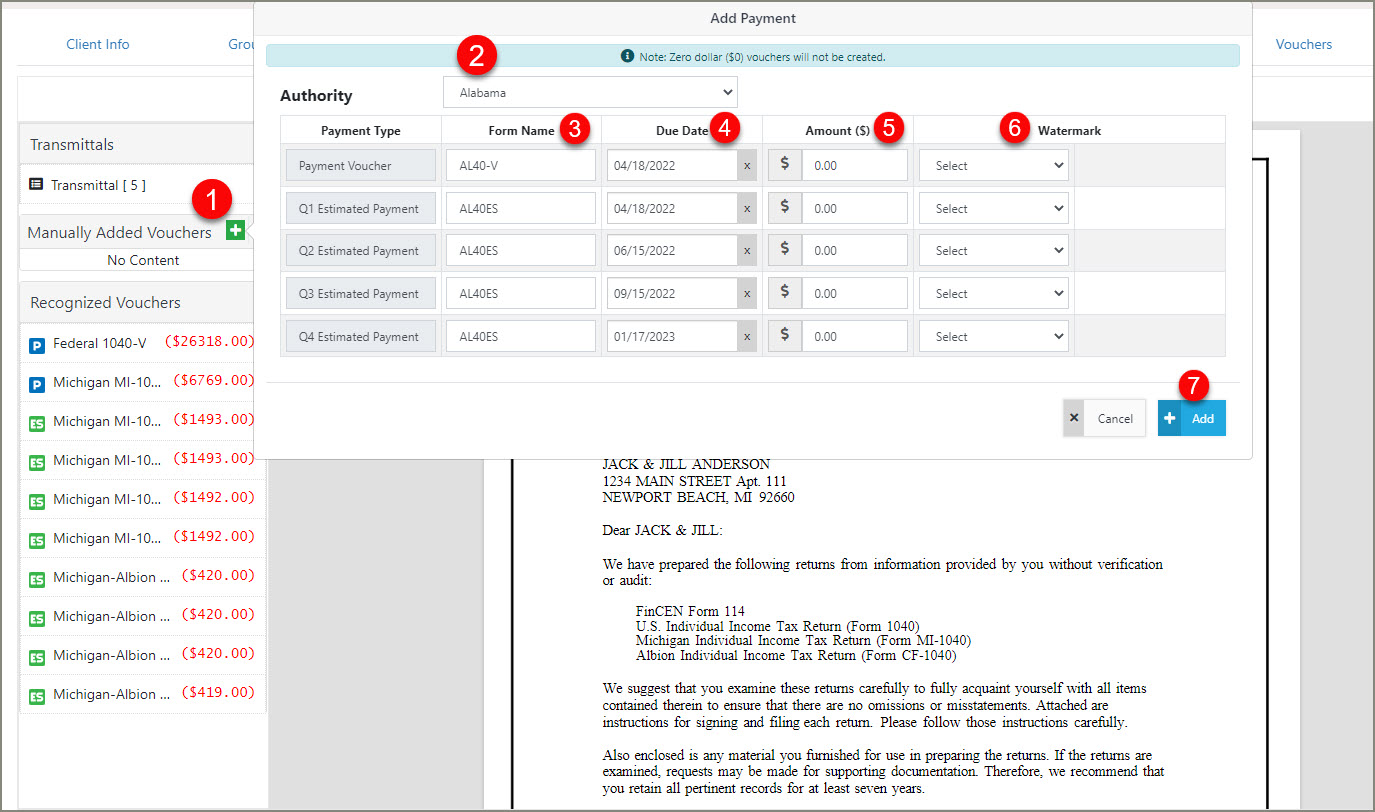Go to the Vouchers tab
This screenshot has width=1375, height=812.
[x=1303, y=44]
